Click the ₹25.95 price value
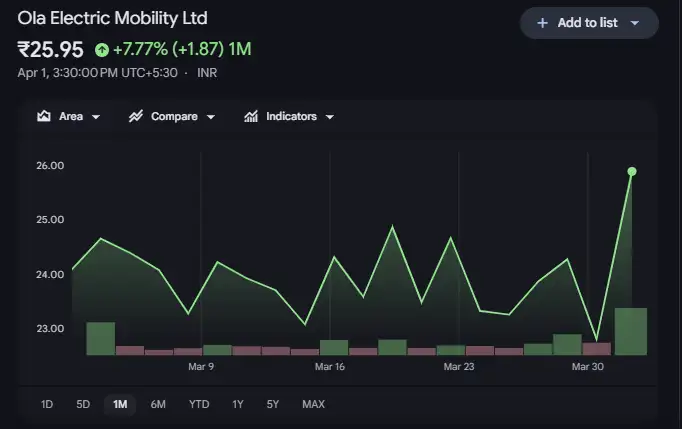The width and height of the screenshot is (682, 429). point(50,50)
